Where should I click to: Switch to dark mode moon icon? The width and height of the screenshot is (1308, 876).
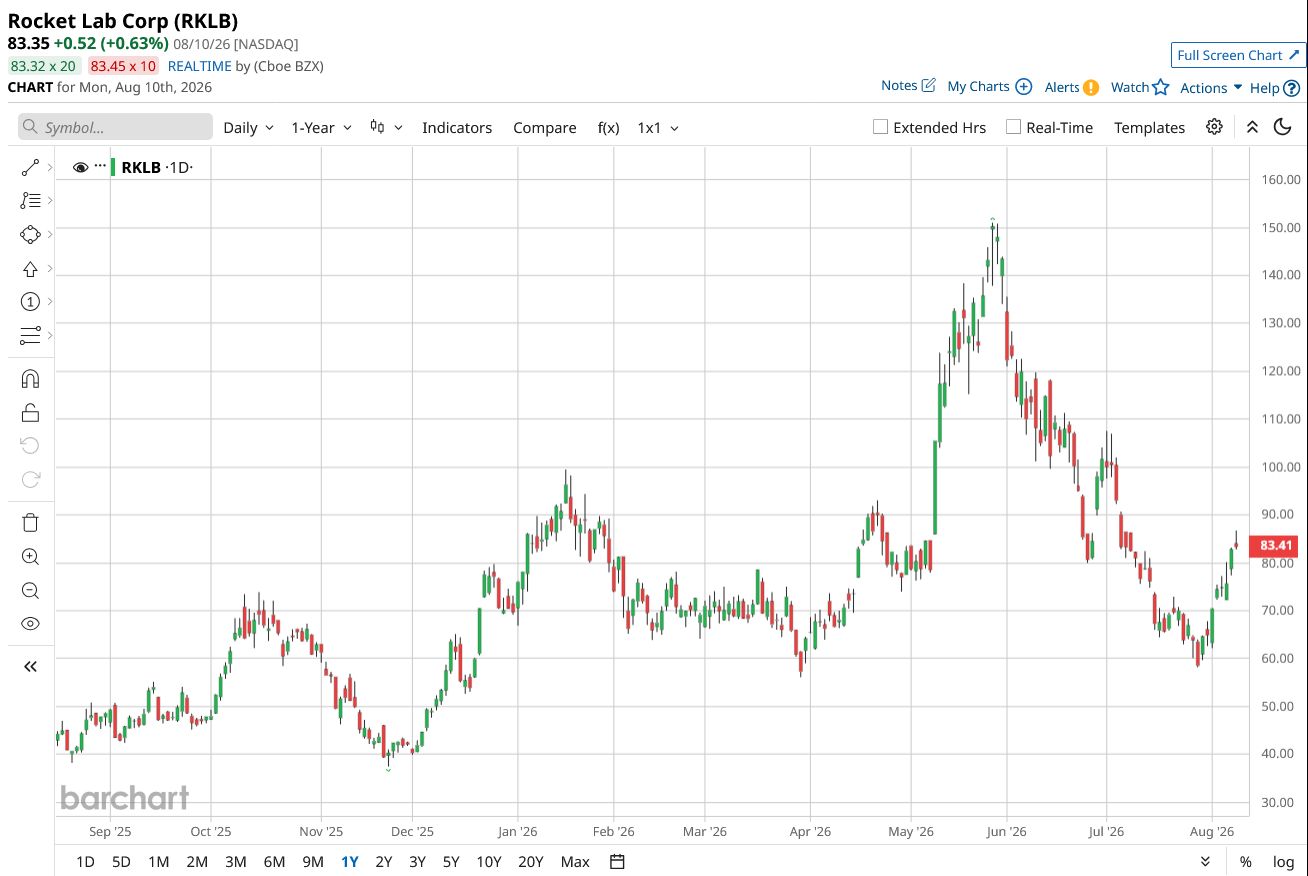click(1282, 127)
